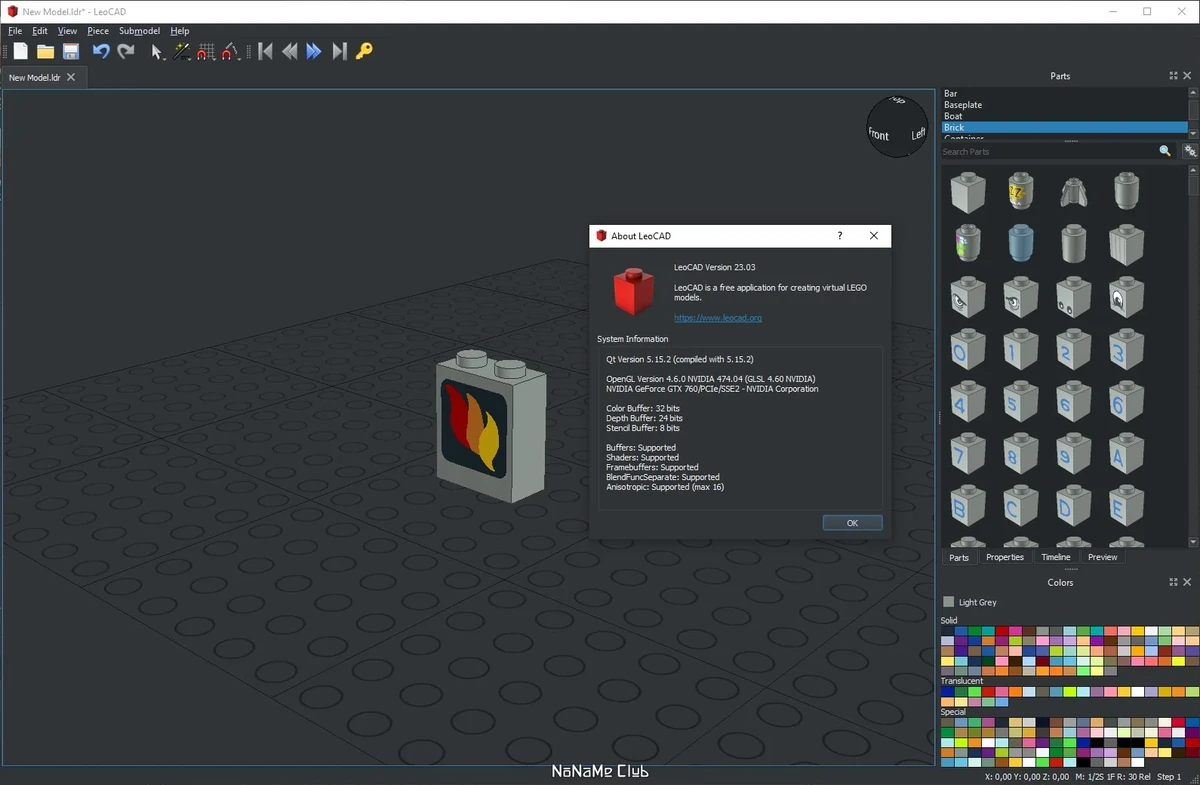Viewport: 1200px width, 785px height.
Task: Pick the Select arrow tool
Action: [157, 51]
